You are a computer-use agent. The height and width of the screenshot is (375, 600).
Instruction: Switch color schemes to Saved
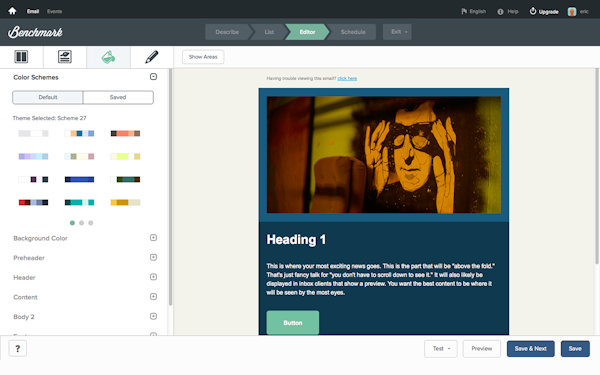pyautogui.click(x=118, y=97)
